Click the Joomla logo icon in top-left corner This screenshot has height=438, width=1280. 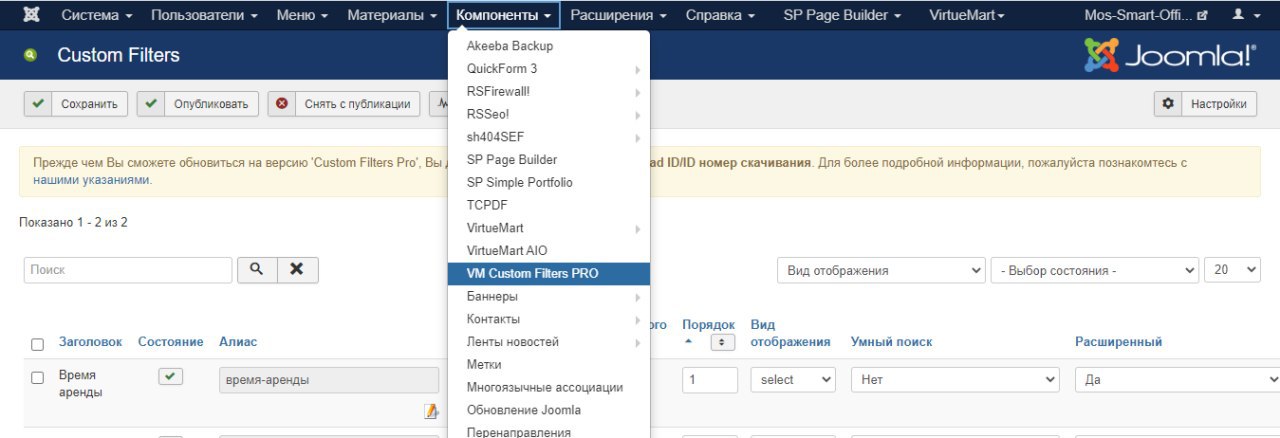click(x=31, y=16)
